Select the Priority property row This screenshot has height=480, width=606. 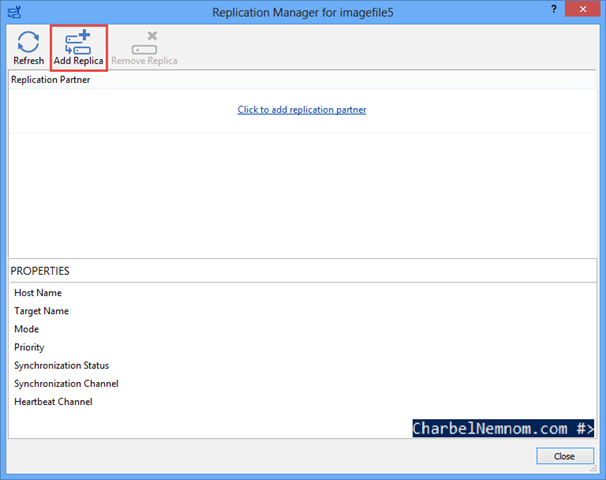click(x=302, y=347)
